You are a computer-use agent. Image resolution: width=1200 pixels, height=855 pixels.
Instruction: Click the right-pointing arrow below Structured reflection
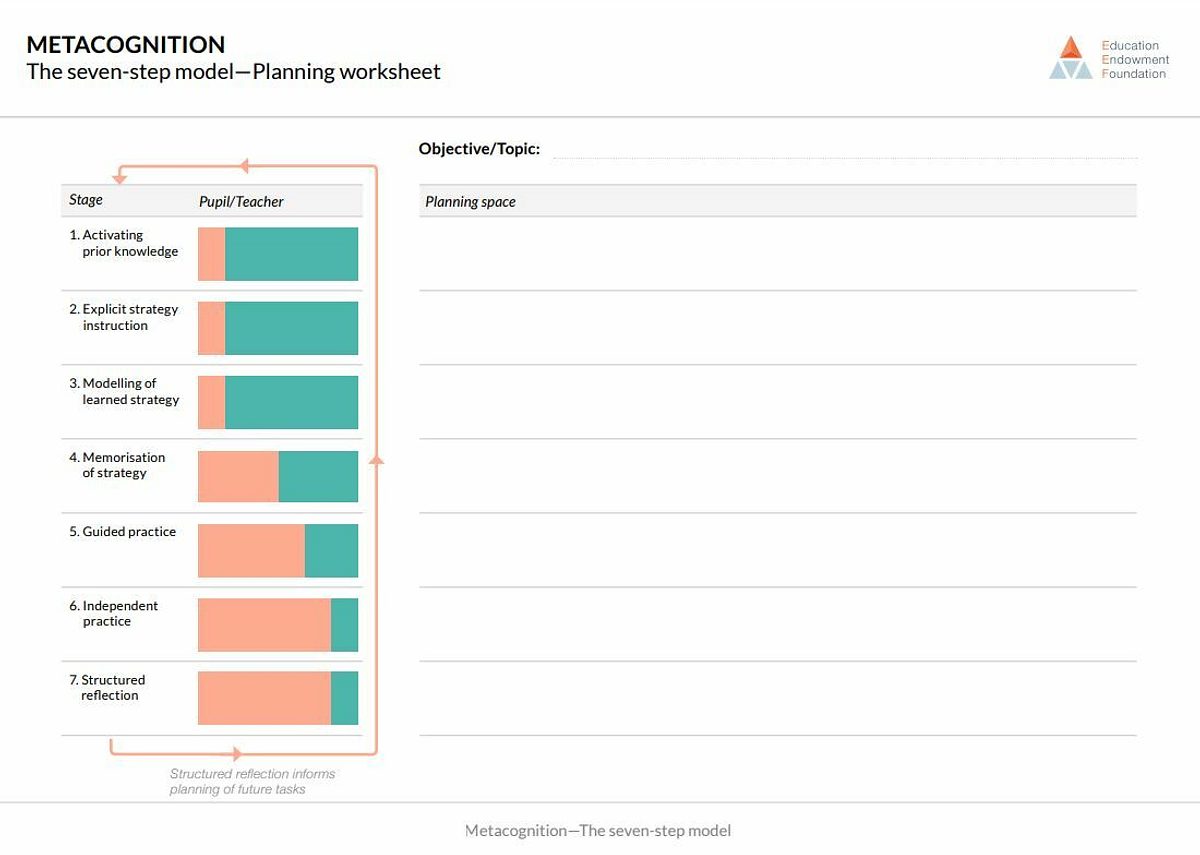pyautogui.click(x=237, y=754)
